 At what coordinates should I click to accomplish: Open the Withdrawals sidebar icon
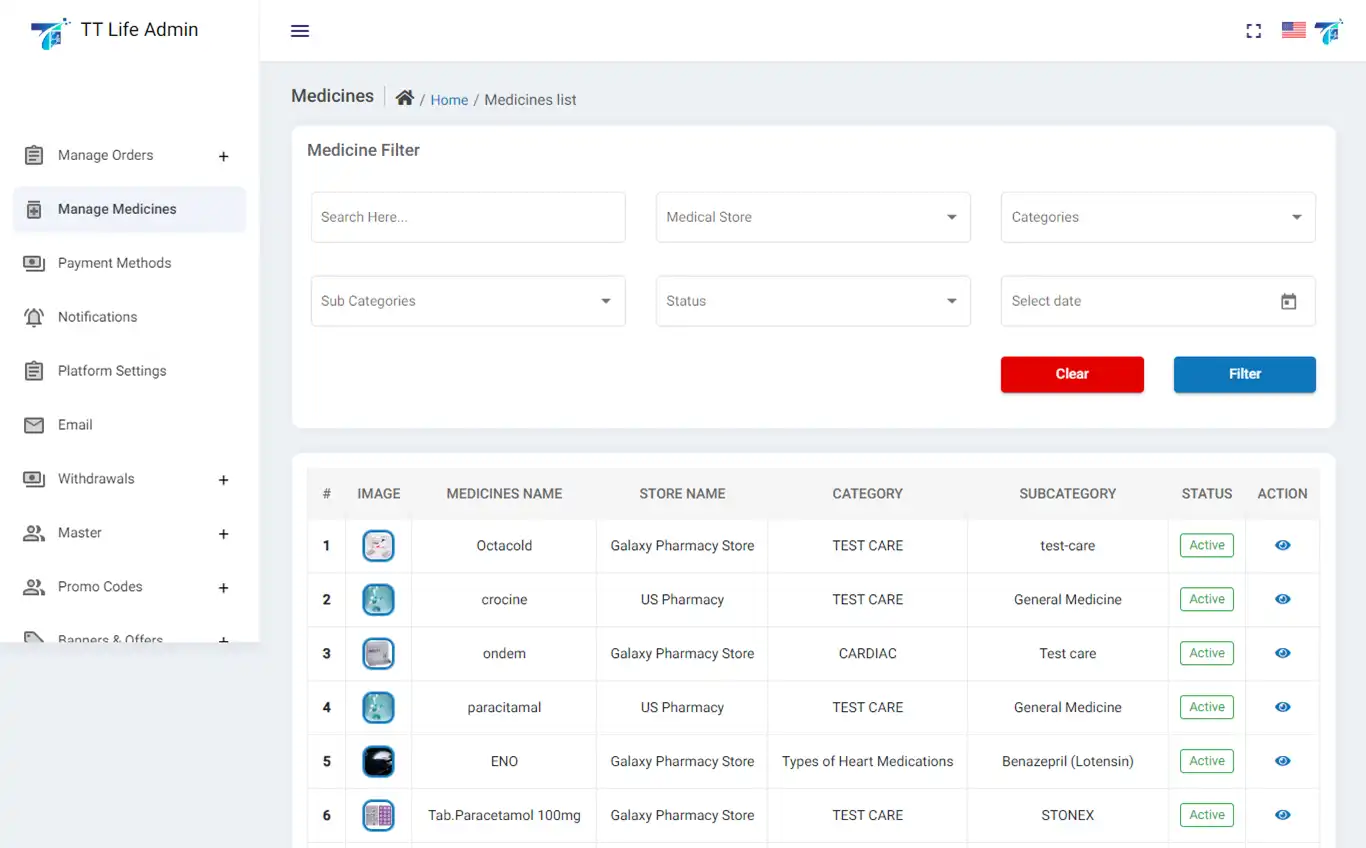coord(35,479)
